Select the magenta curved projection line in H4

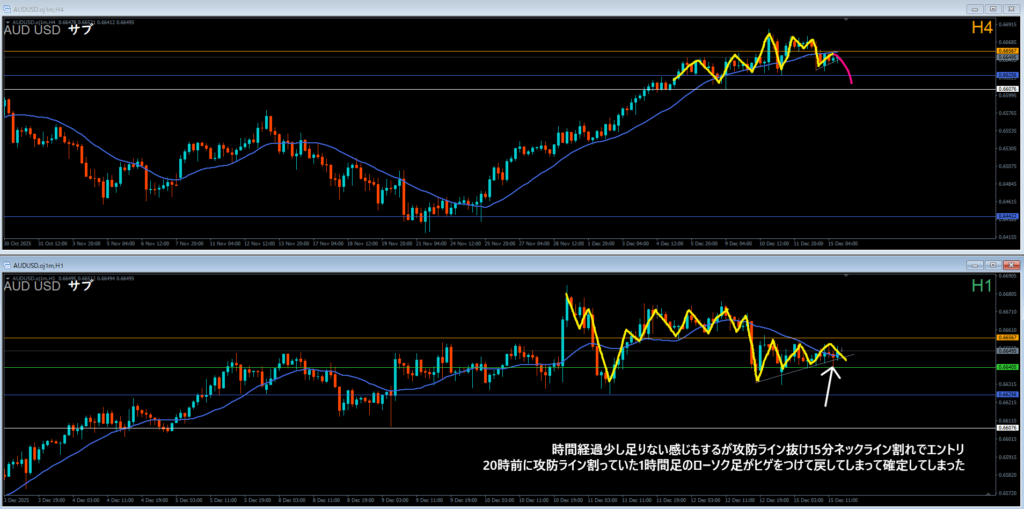click(x=846, y=68)
